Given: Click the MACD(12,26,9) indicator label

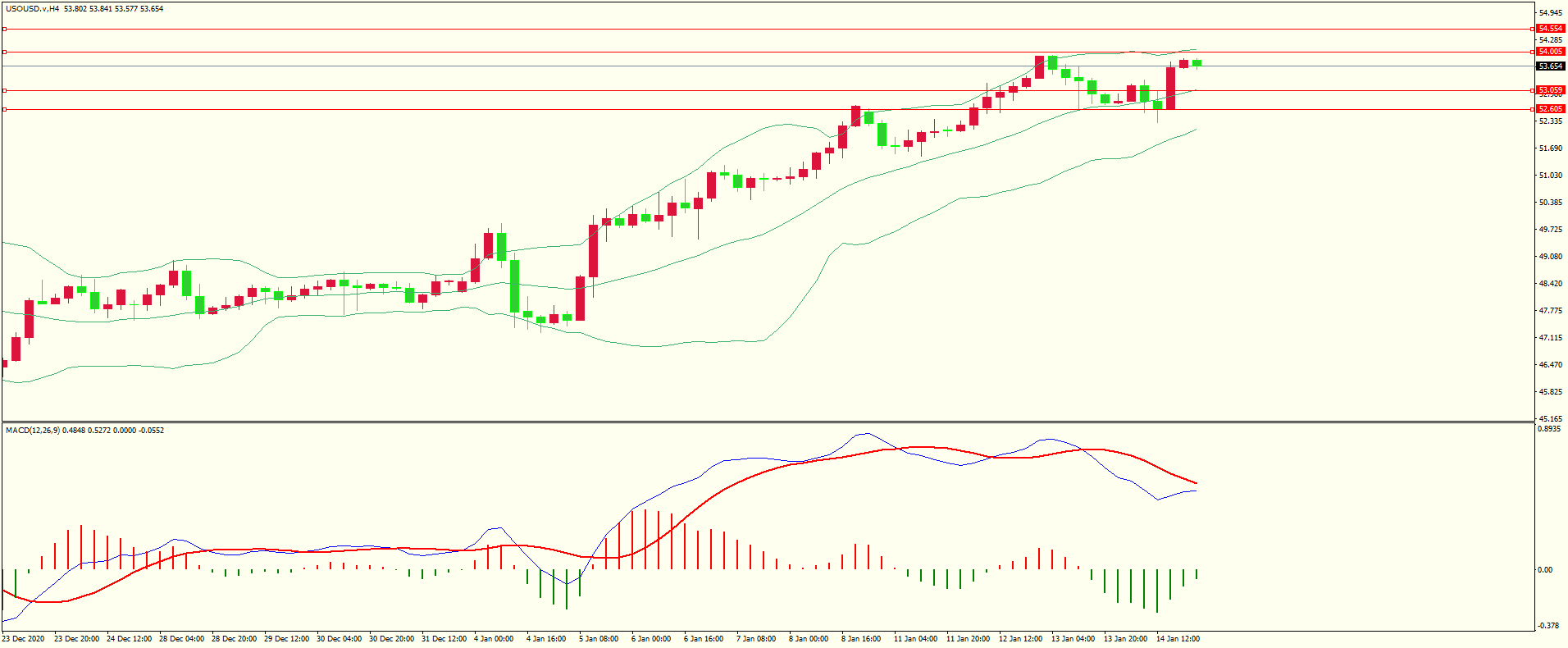Looking at the screenshot, I should (84, 430).
